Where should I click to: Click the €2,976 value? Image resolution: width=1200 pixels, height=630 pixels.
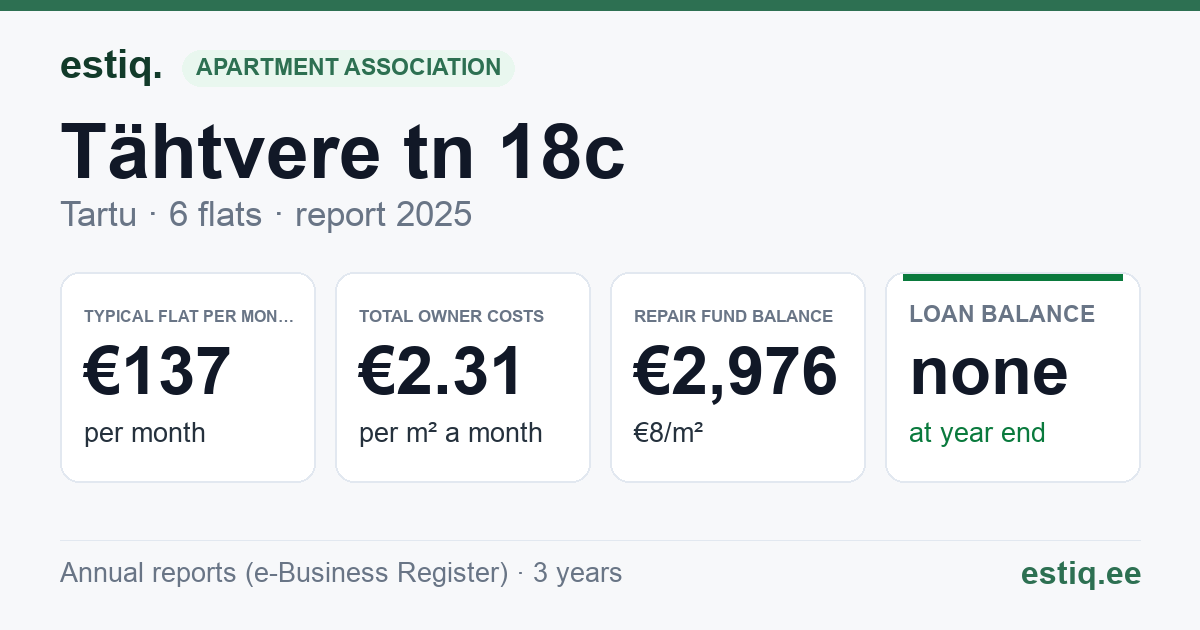(x=736, y=372)
